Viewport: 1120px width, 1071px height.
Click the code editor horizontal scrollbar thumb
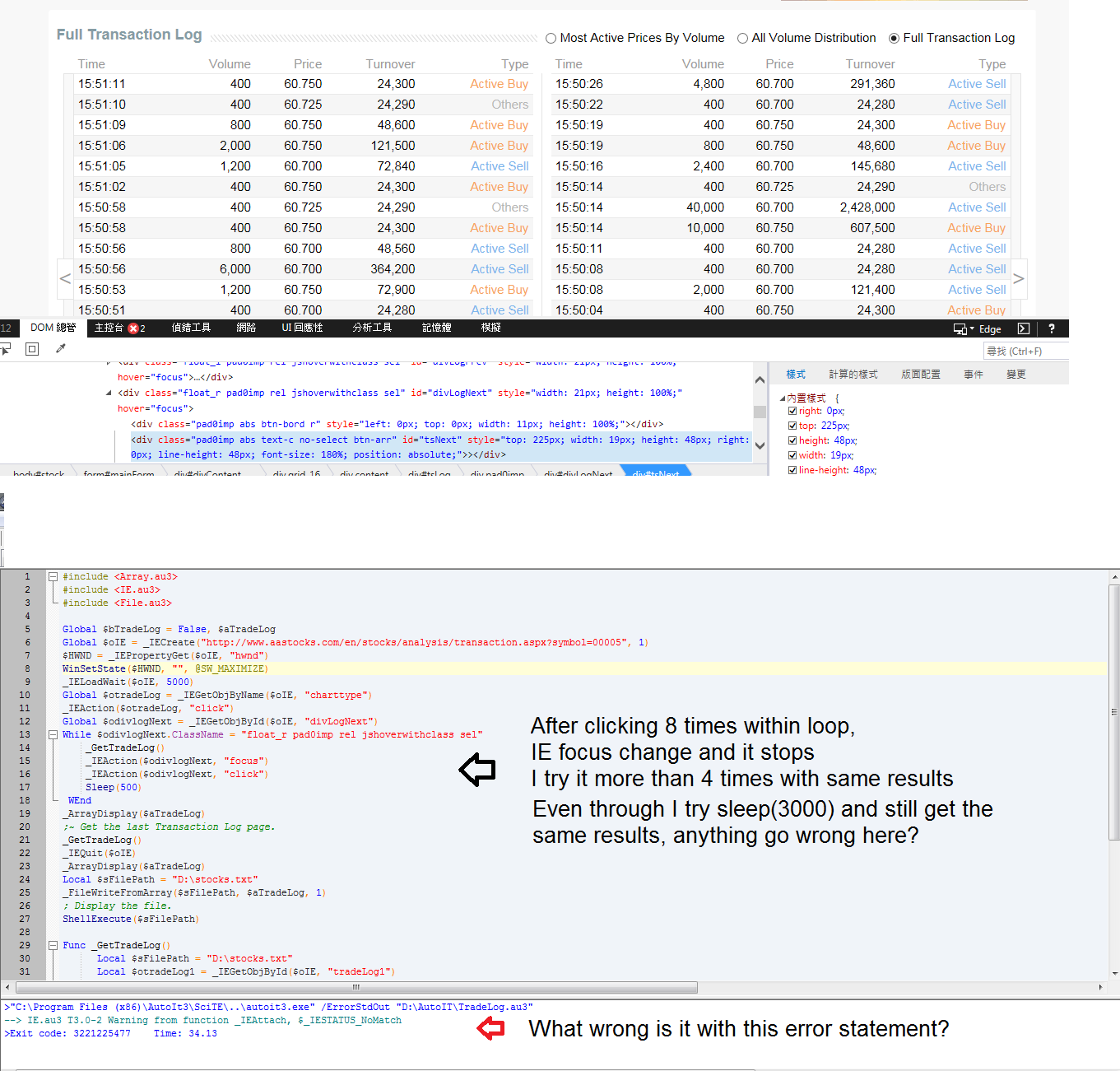[356, 987]
